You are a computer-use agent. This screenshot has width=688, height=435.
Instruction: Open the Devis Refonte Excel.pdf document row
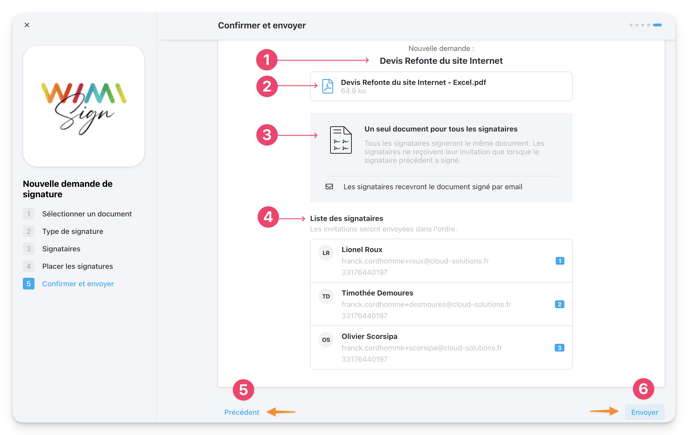pos(441,87)
